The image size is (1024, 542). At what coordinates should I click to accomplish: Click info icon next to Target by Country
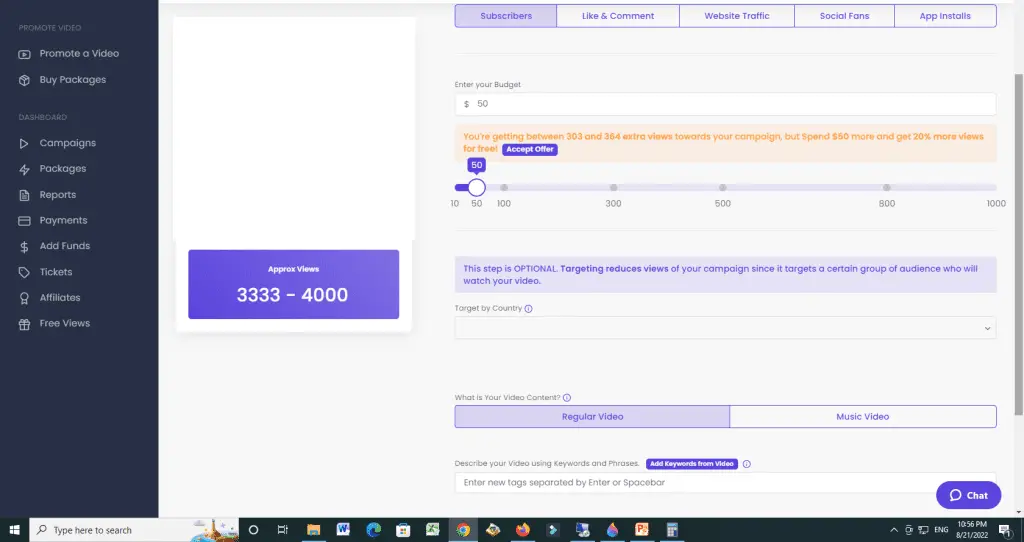pos(528,308)
